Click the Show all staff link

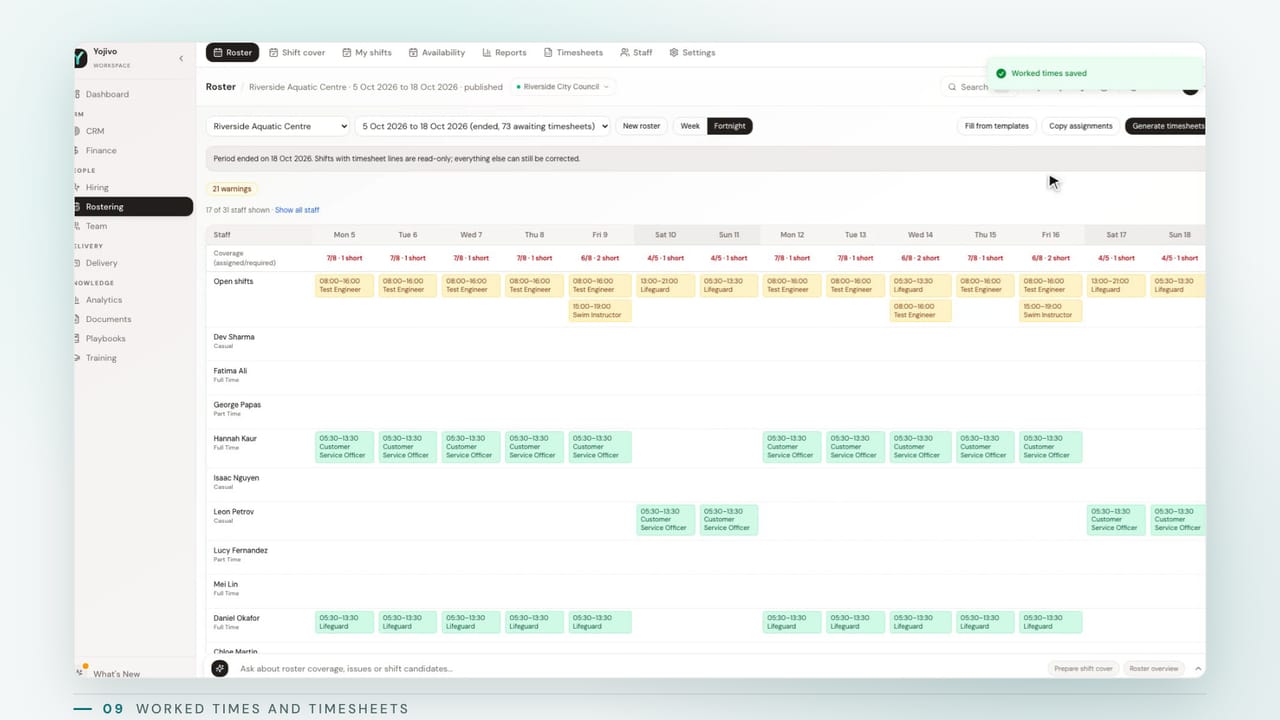pos(297,210)
